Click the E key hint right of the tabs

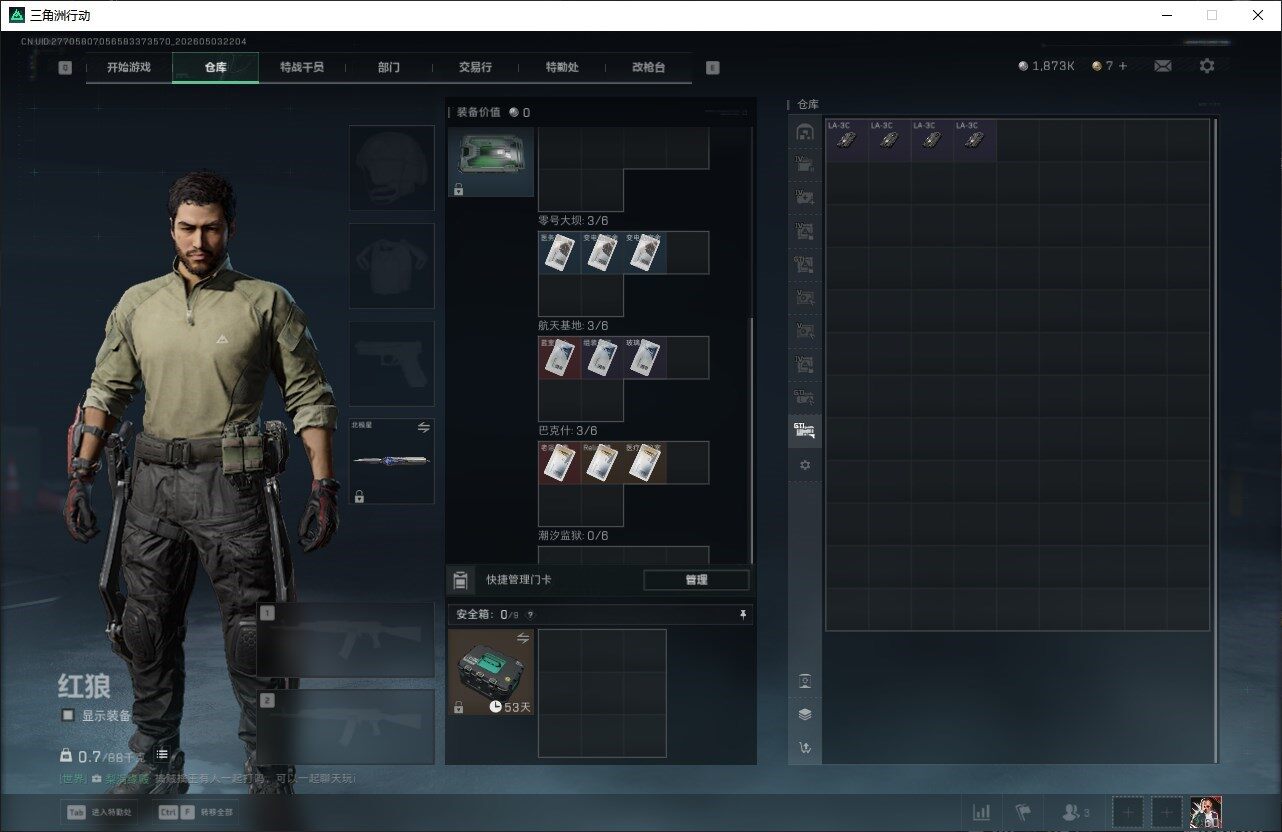pos(712,68)
